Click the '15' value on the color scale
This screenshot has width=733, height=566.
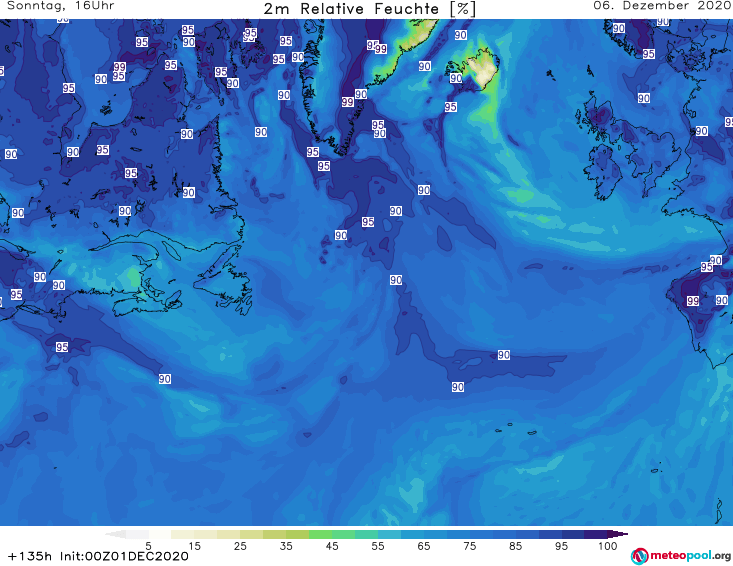pyautogui.click(x=194, y=546)
